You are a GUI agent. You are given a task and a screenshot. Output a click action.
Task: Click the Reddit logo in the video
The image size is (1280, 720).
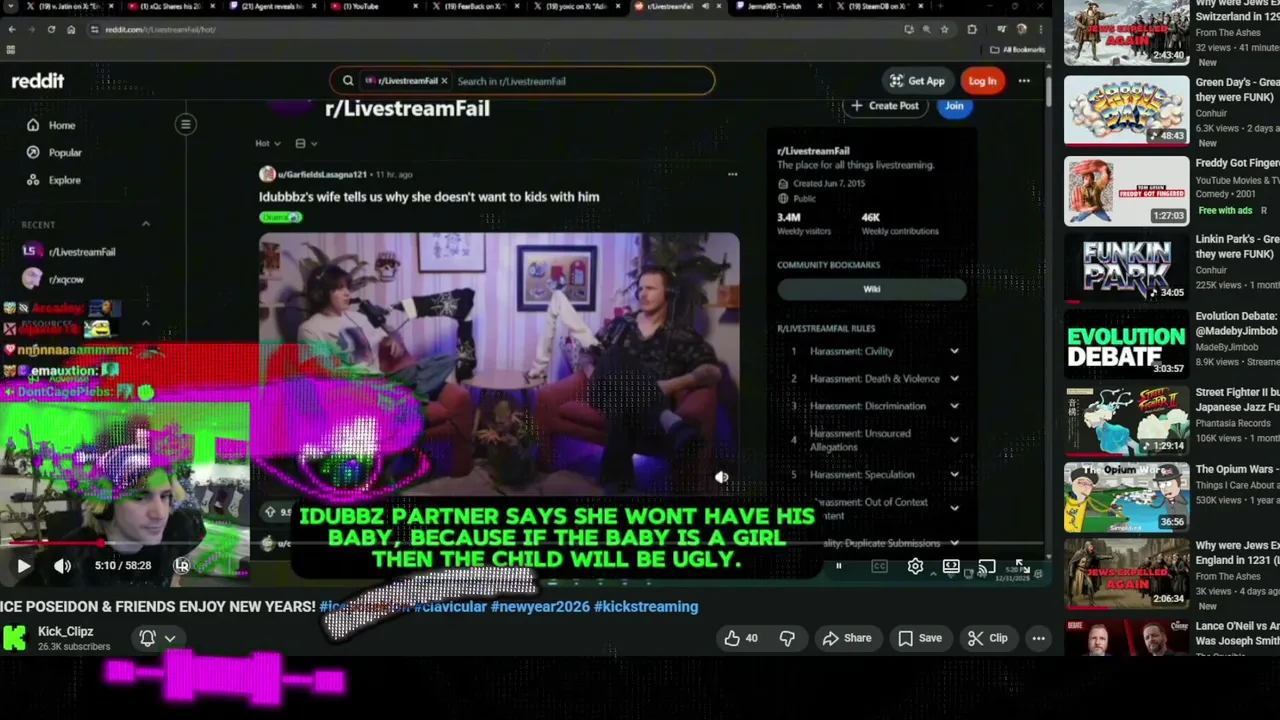click(38, 81)
